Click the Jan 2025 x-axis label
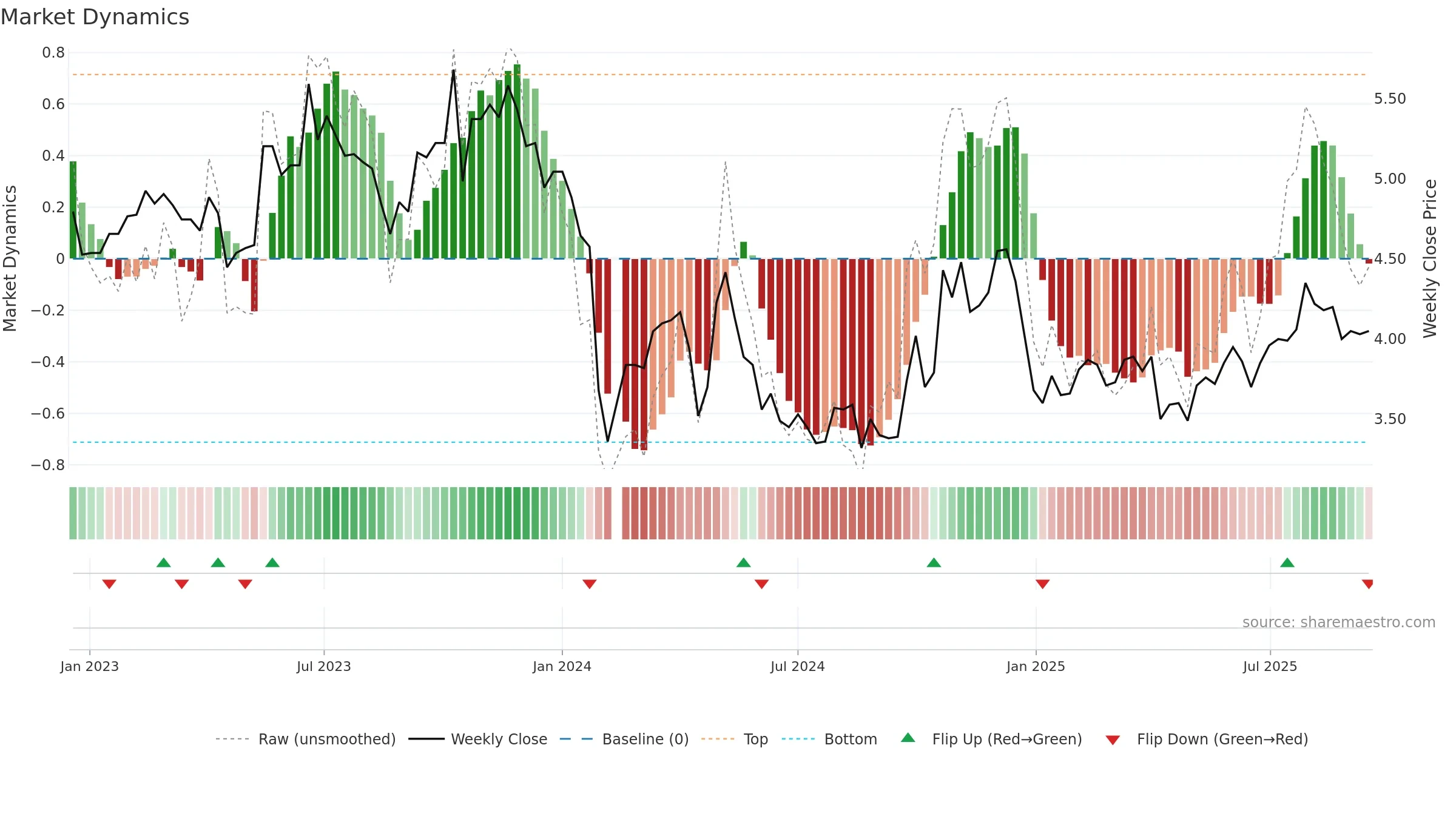The image size is (1456, 819). pos(1036,666)
